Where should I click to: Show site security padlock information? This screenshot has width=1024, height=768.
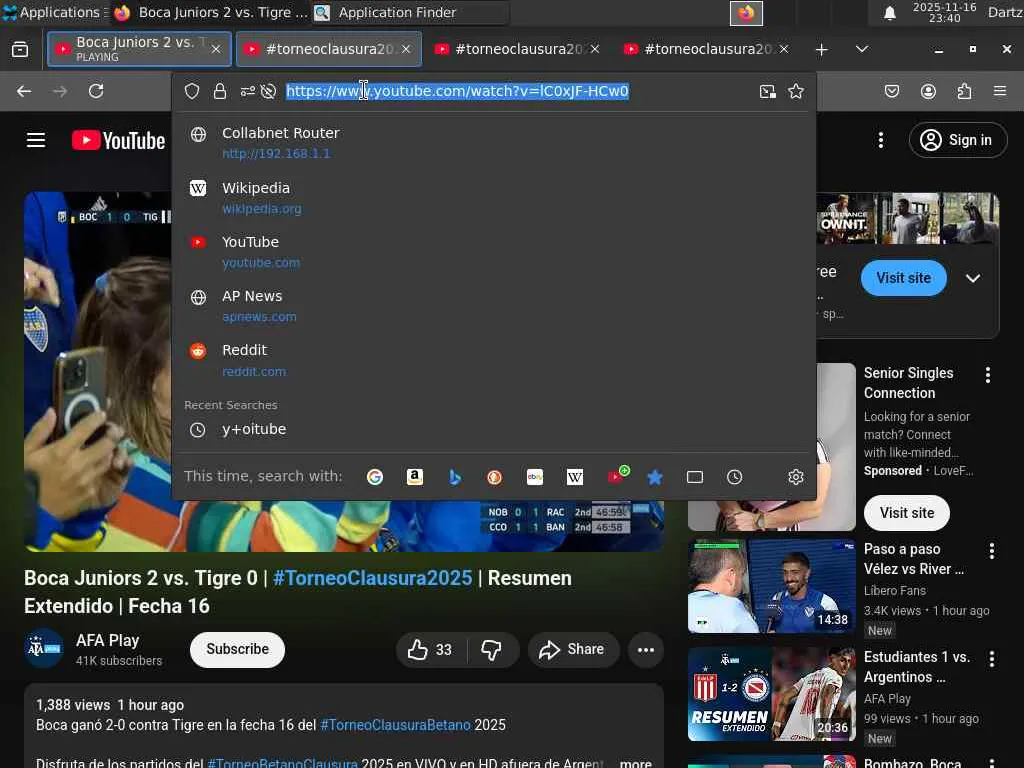[x=220, y=91]
